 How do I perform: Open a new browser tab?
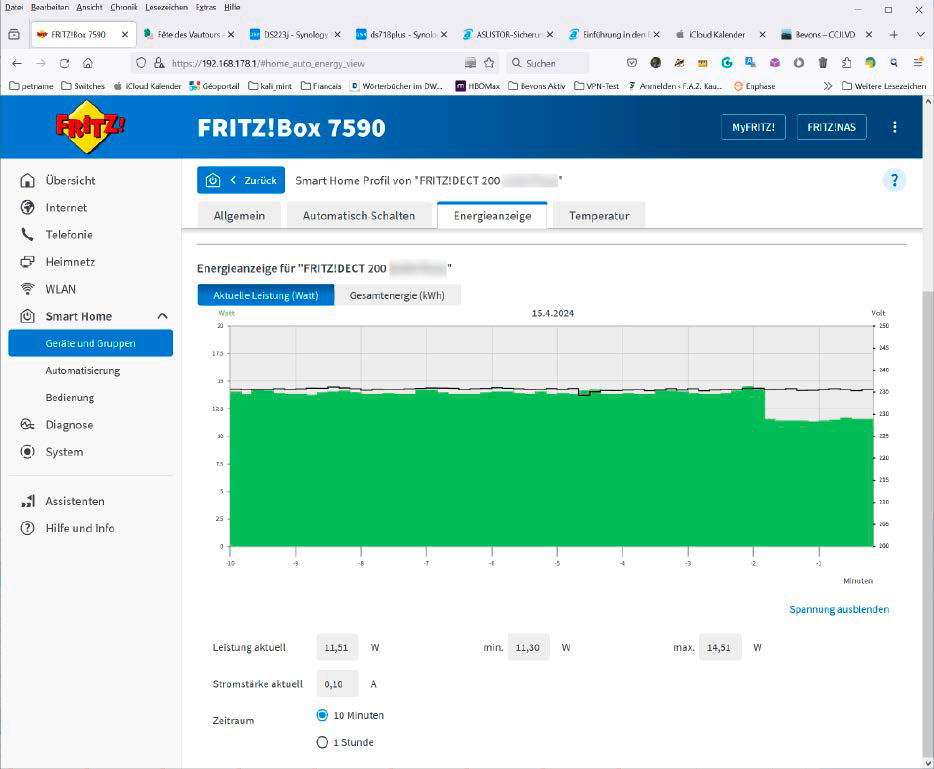tap(893, 35)
